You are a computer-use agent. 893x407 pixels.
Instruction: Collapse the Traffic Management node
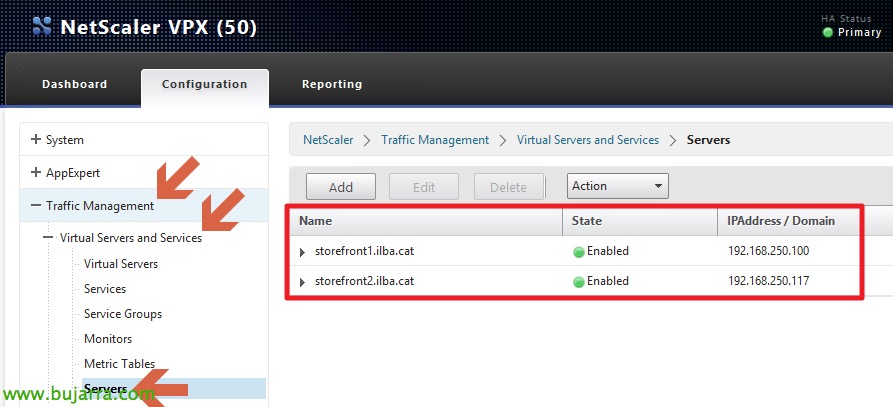[x=36, y=205]
